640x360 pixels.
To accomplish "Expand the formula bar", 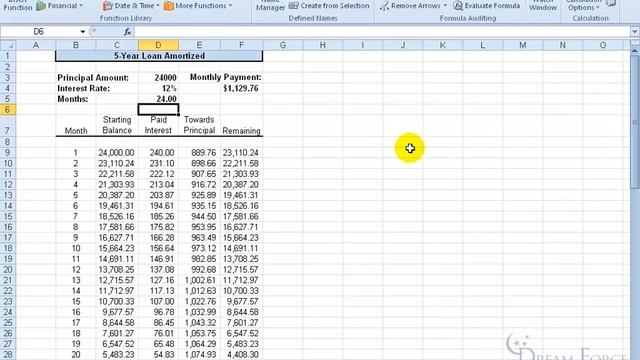I will click(635, 32).
